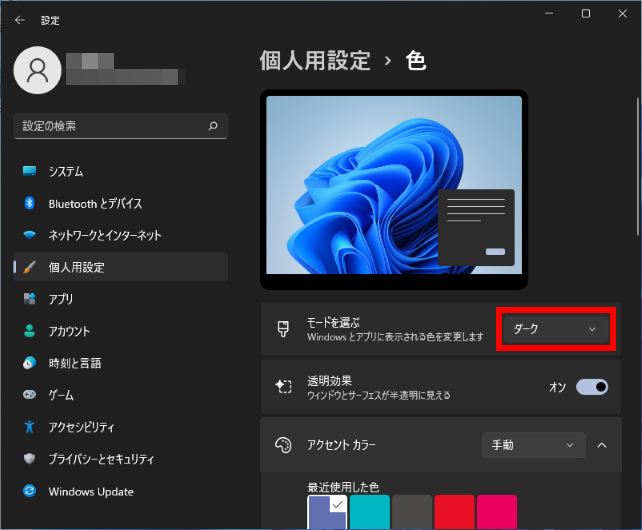Click the search magnifier icon
Screen dimensions: 642x530
pos(213,126)
